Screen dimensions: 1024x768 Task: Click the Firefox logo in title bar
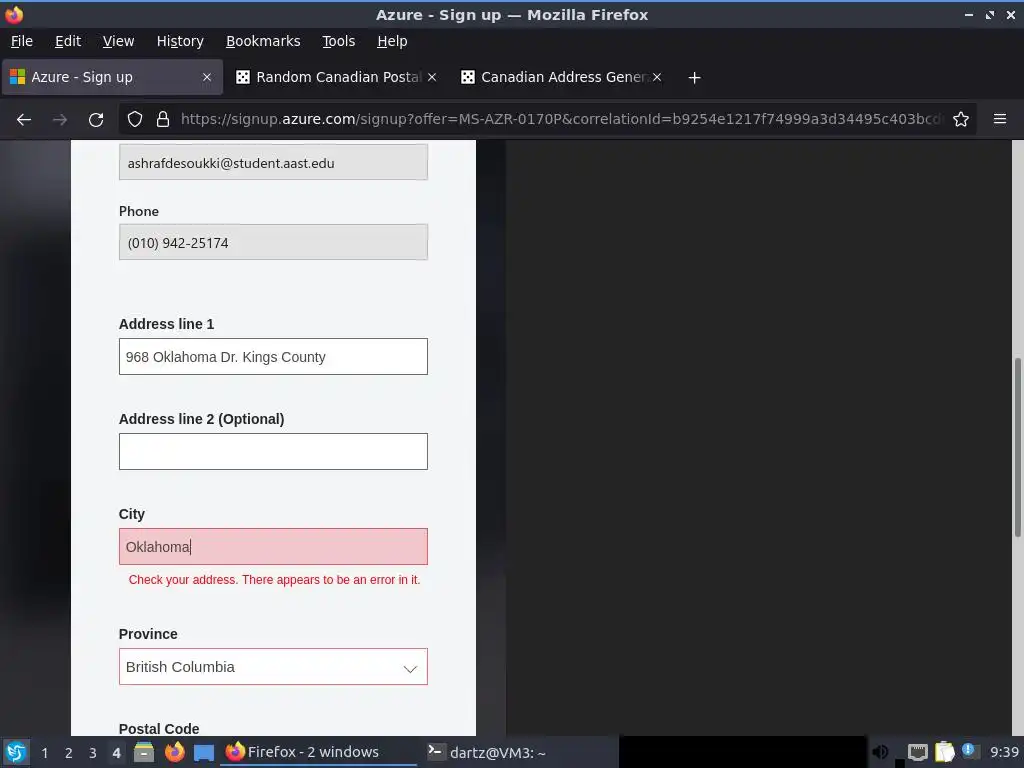[x=14, y=14]
